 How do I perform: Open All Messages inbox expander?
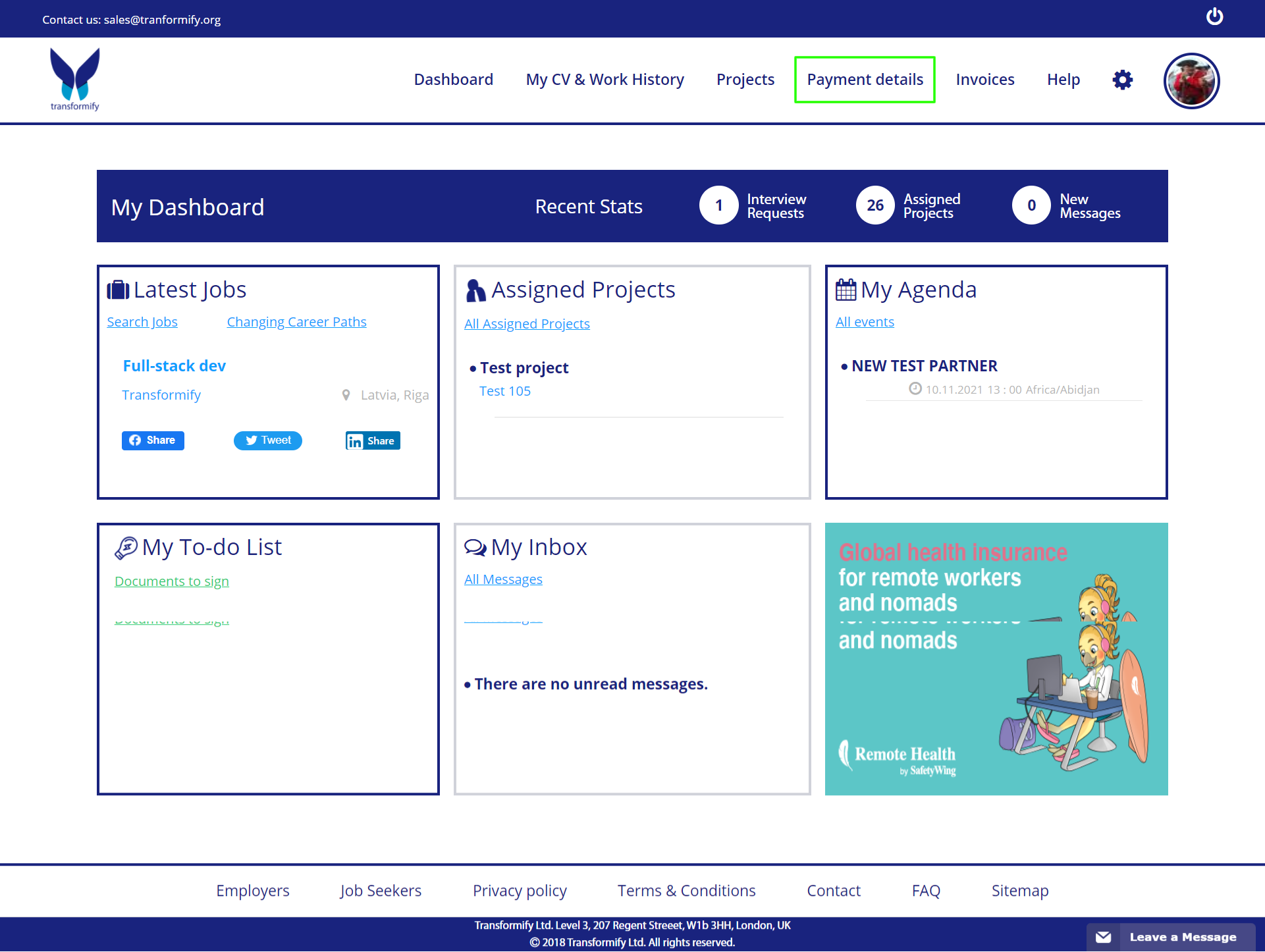click(x=503, y=579)
